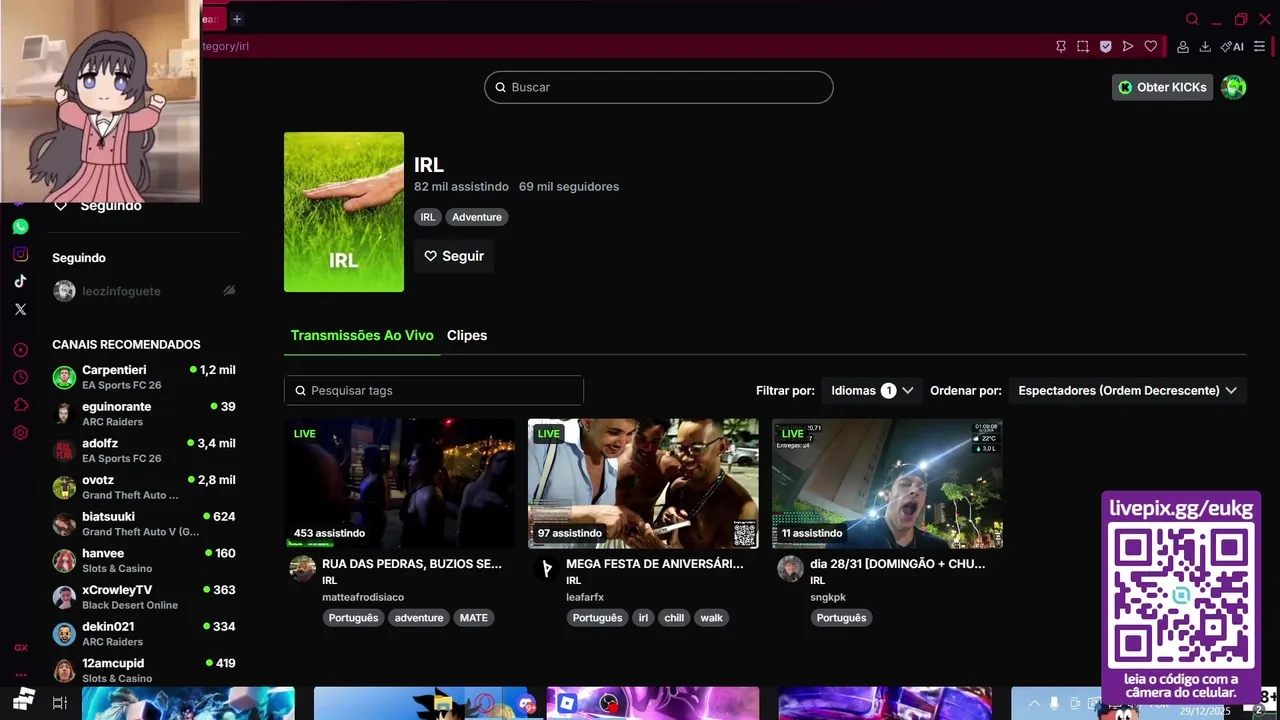Switch to the Clipes tab

click(467, 335)
